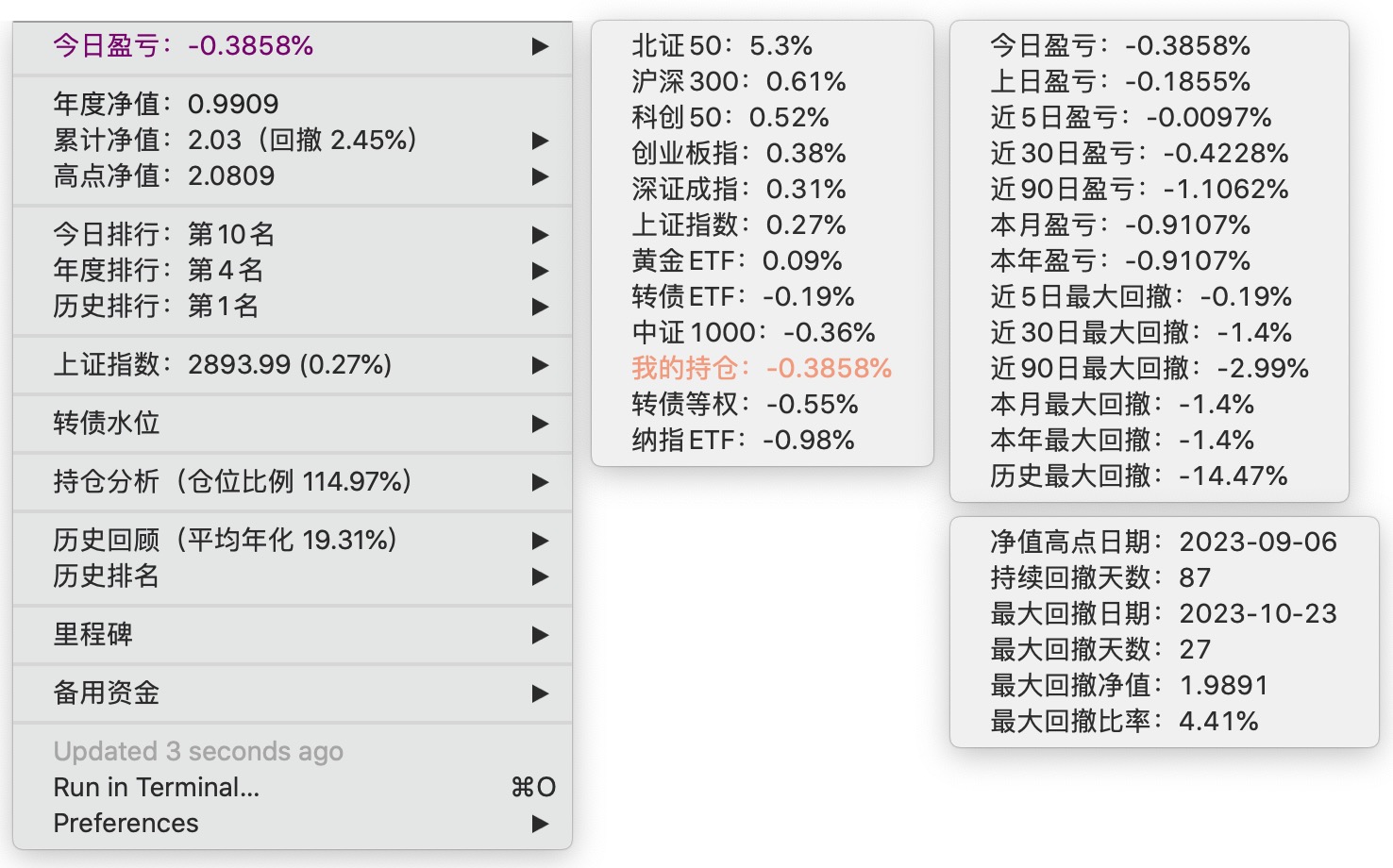Click 北证50 index entry

(721, 45)
